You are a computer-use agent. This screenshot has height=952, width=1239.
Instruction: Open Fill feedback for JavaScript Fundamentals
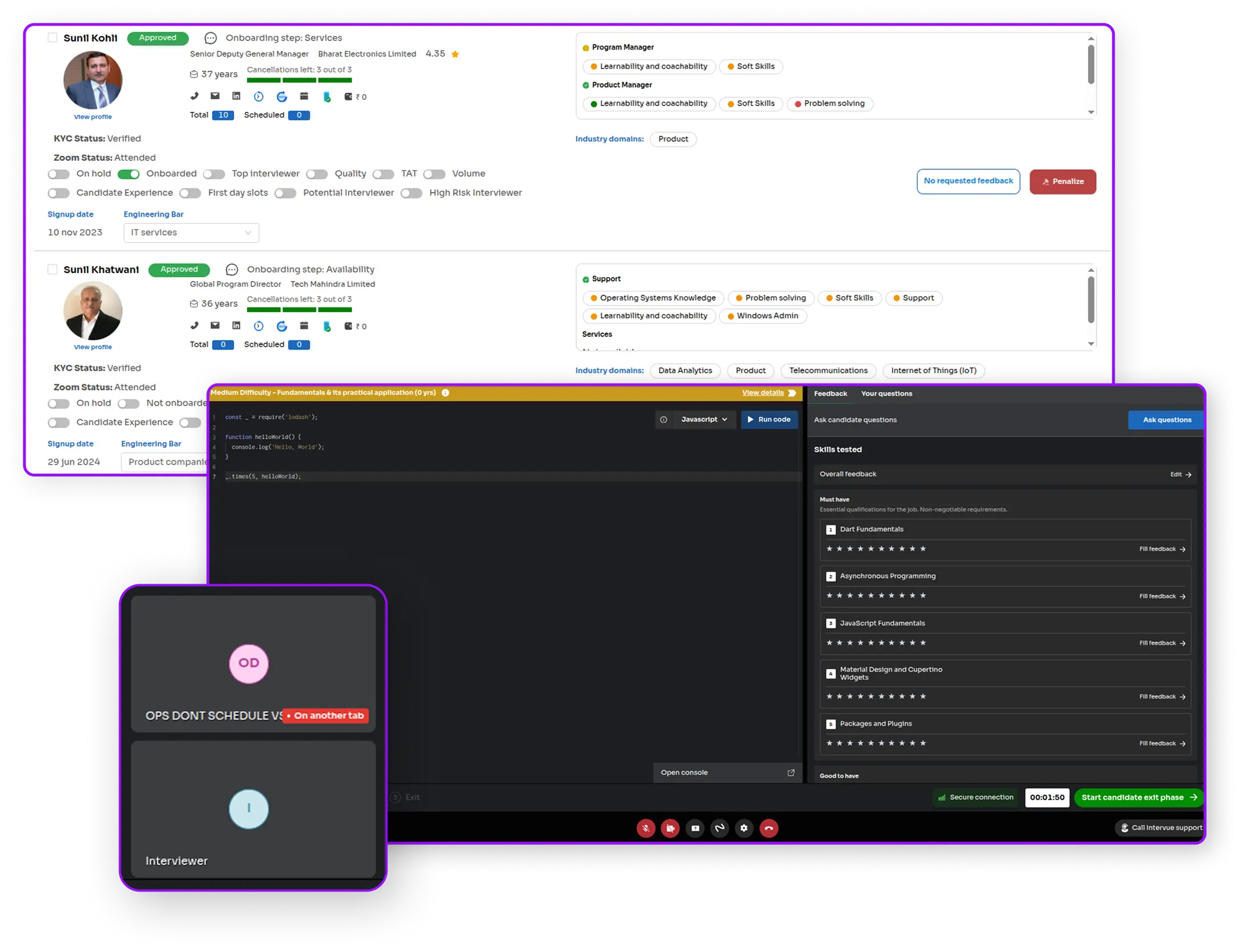tap(1162, 644)
